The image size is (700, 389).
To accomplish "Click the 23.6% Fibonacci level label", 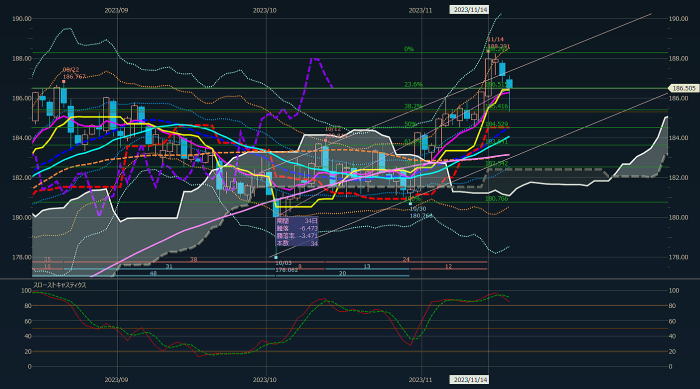I will click(x=413, y=84).
